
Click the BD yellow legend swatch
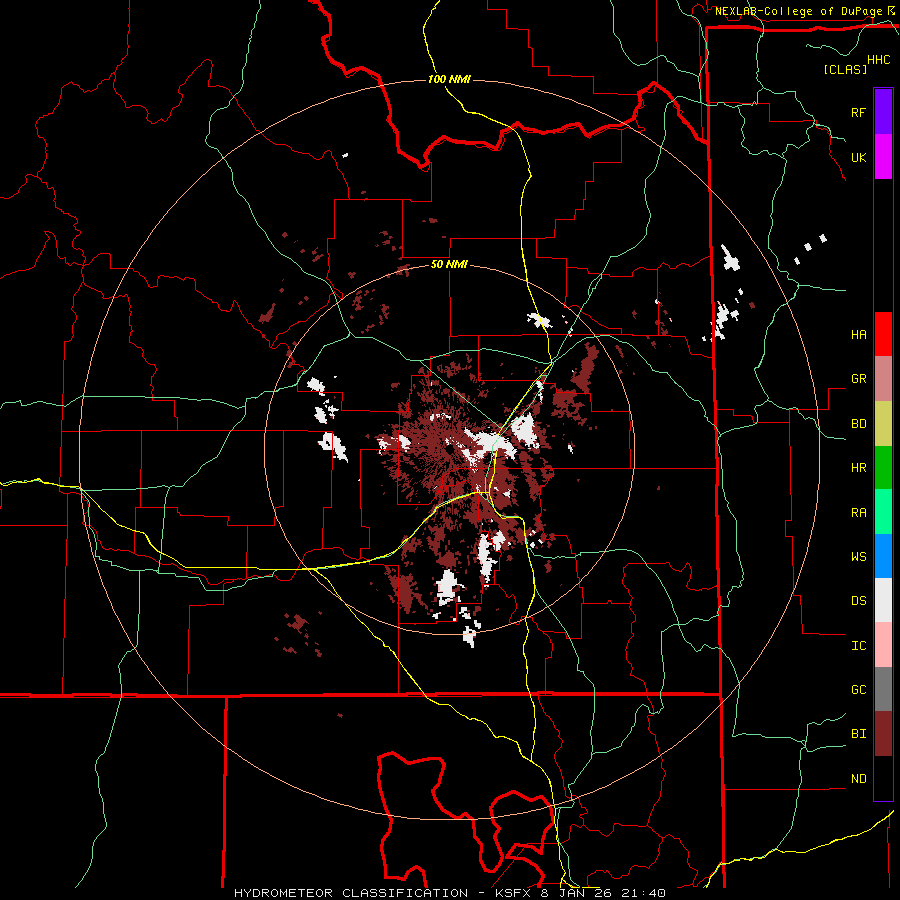pyautogui.click(x=883, y=424)
